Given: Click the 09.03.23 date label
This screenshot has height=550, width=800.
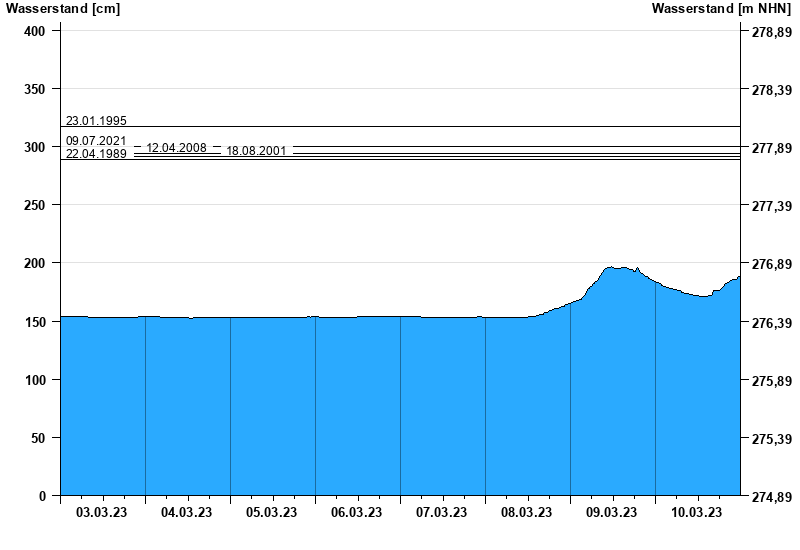Looking at the screenshot, I should [612, 513].
